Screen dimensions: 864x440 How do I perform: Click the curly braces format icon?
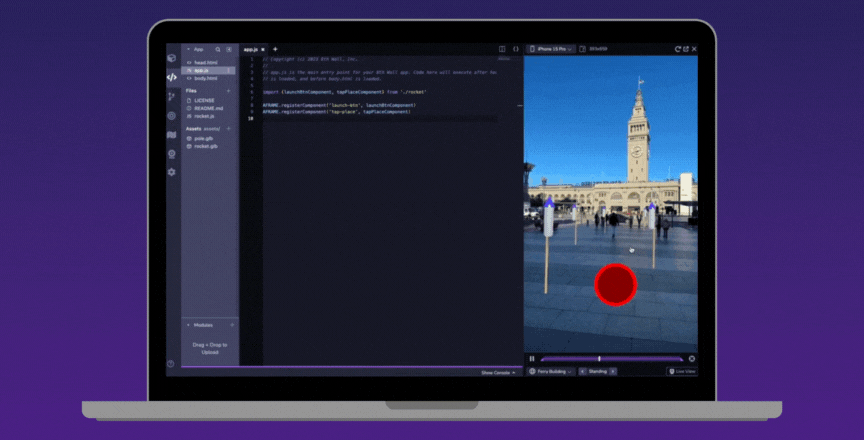coord(516,49)
